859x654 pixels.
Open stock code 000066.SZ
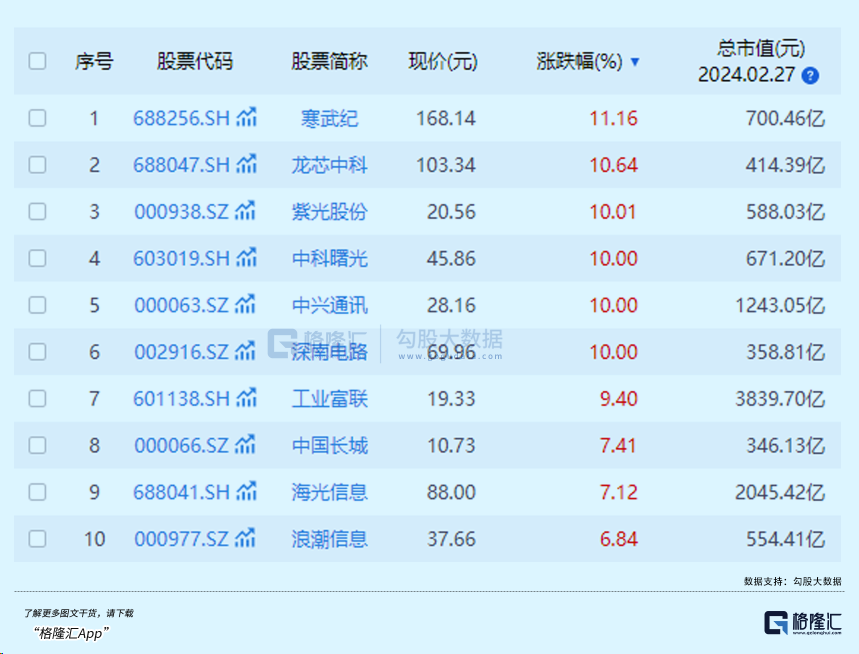point(181,445)
